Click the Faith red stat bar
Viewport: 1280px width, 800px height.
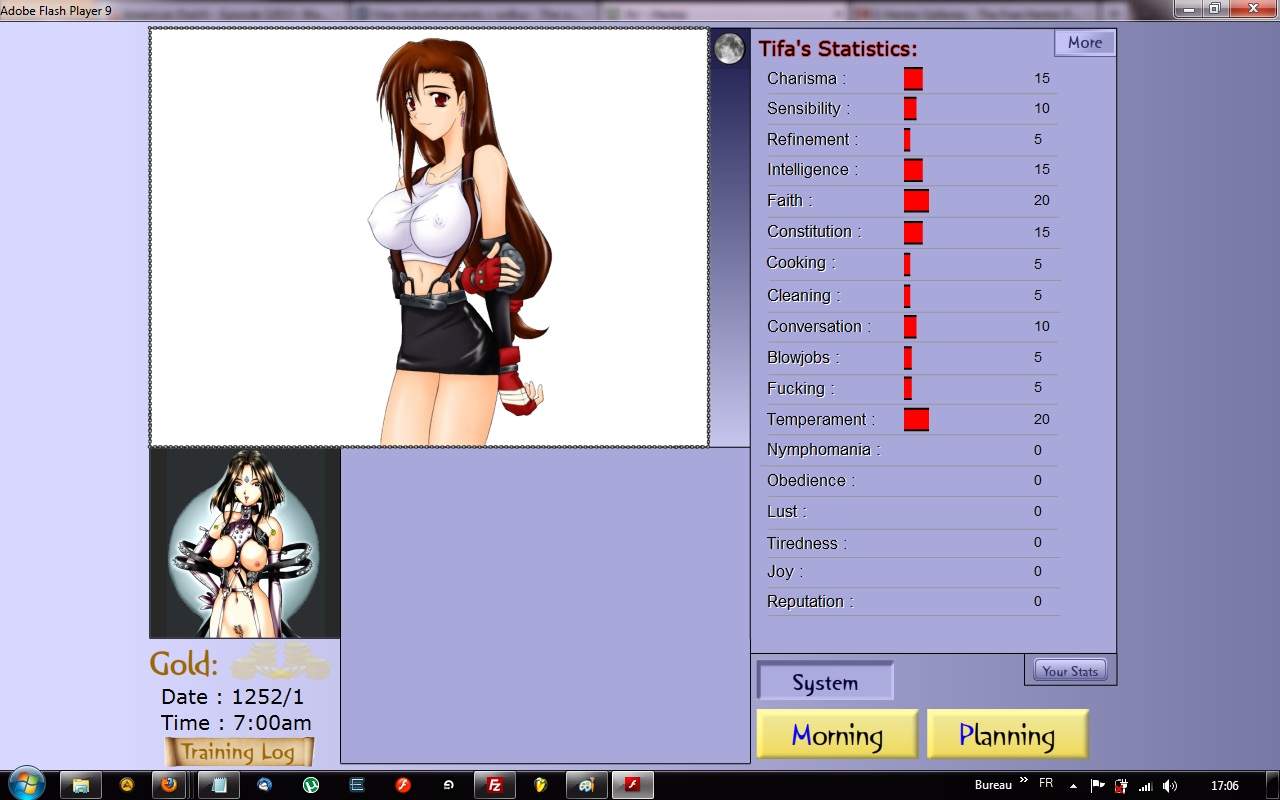pyautogui.click(x=916, y=200)
